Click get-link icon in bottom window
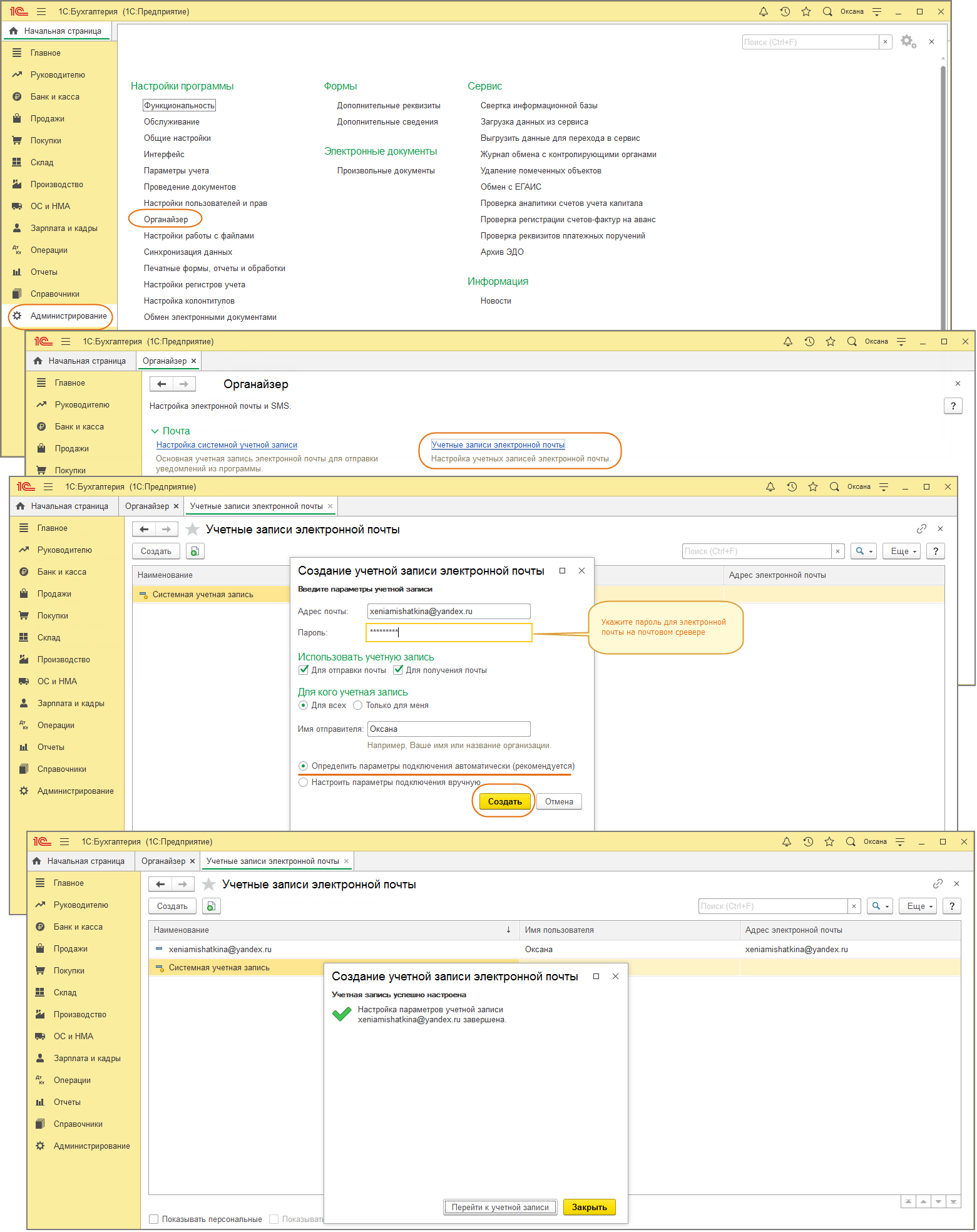The width and height of the screenshot is (977, 1232). (x=938, y=884)
